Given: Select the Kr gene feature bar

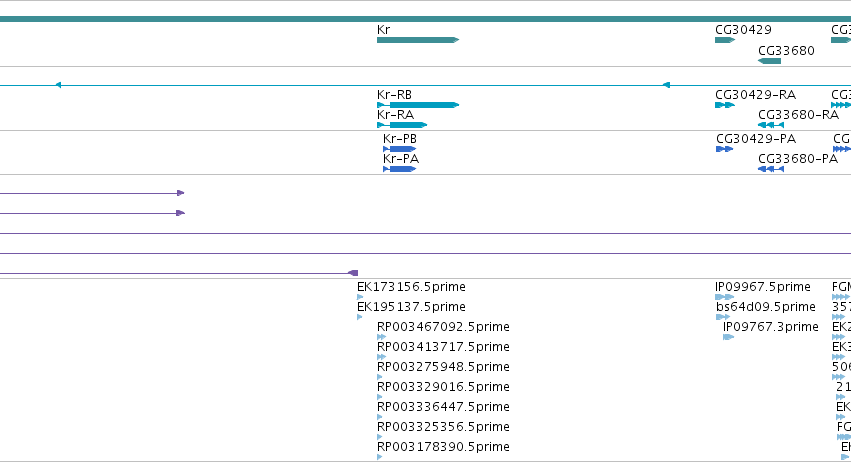Looking at the screenshot, I should tap(418, 40).
